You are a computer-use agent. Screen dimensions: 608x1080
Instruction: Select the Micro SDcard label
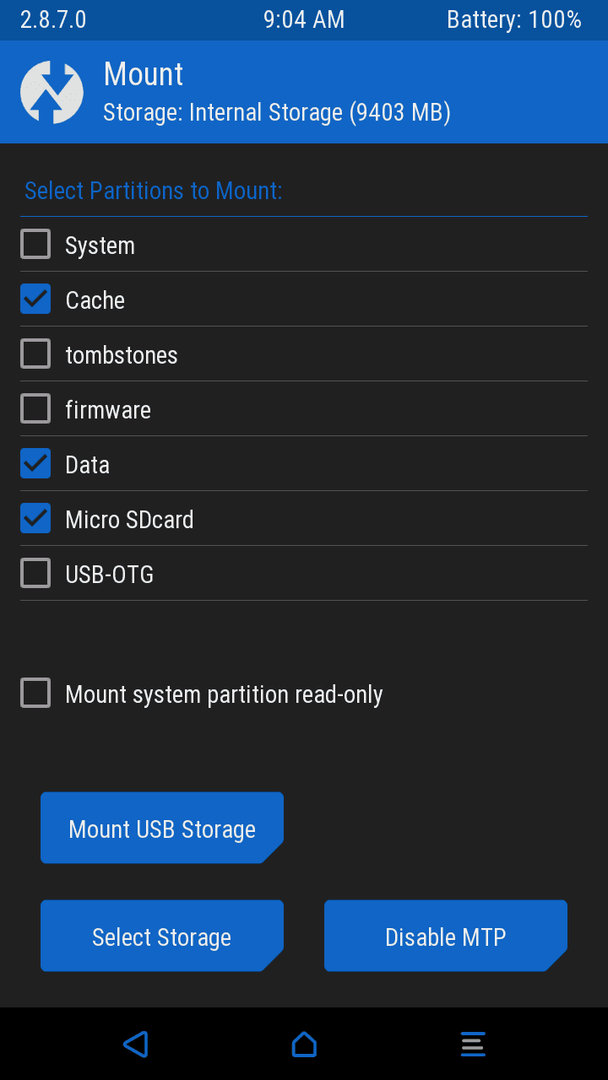pyautogui.click(x=129, y=519)
